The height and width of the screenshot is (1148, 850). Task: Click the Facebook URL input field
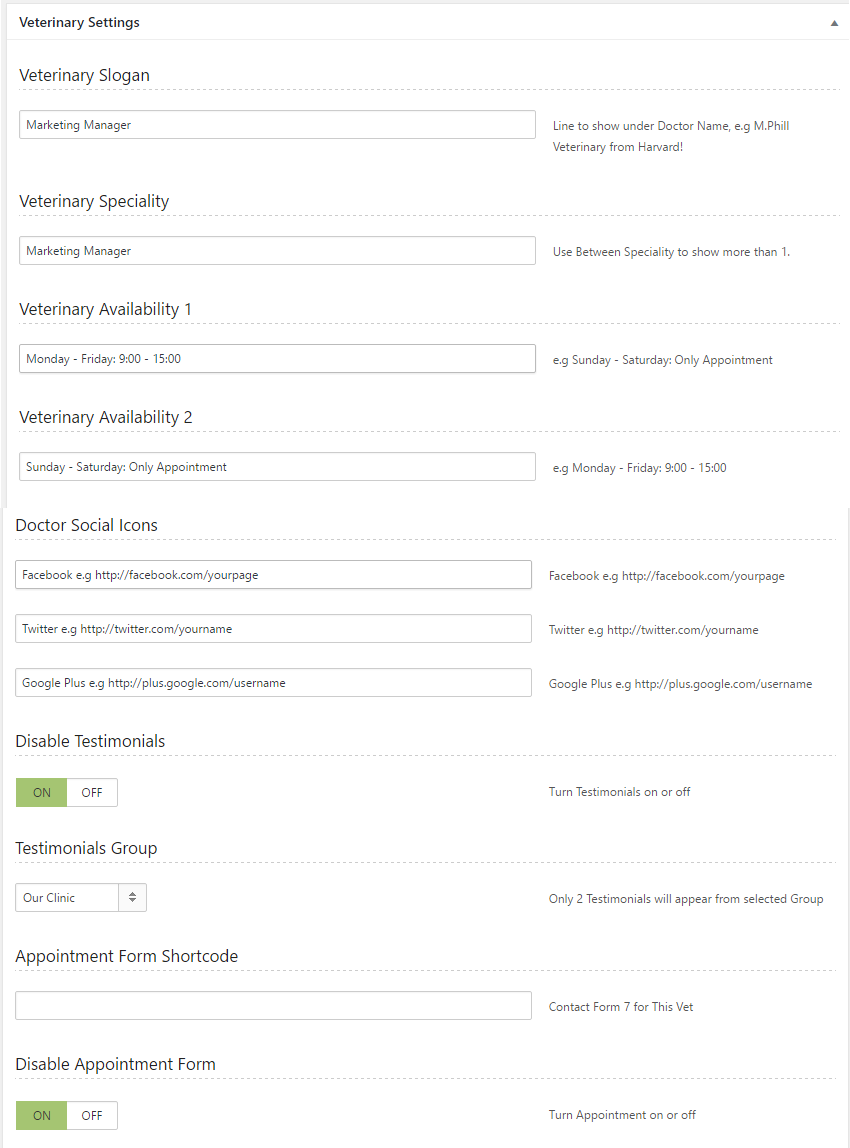click(273, 575)
